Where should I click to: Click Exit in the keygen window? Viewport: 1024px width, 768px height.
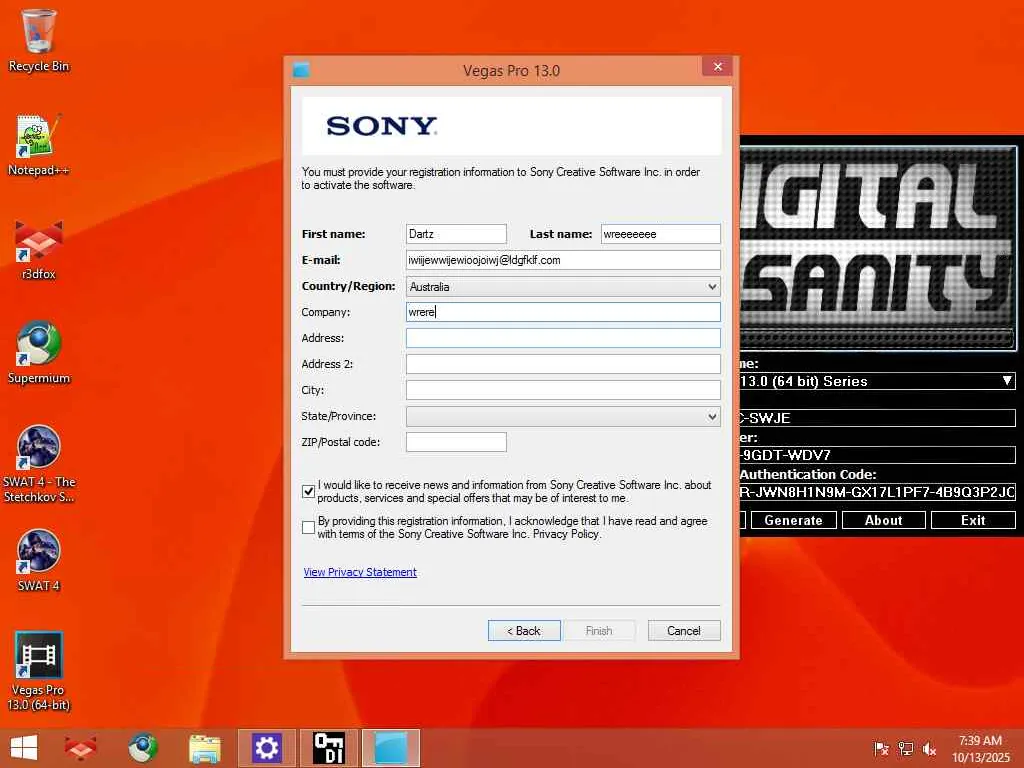point(973,520)
